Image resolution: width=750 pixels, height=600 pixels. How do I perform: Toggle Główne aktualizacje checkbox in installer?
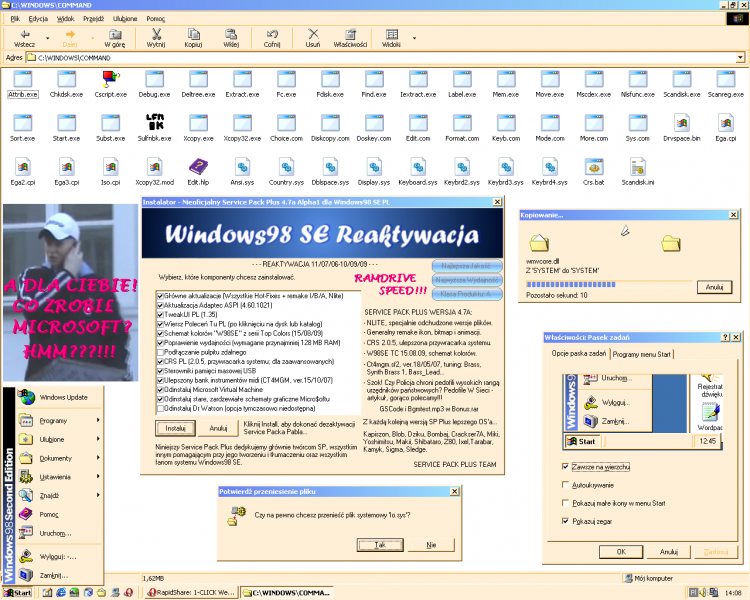[160, 296]
